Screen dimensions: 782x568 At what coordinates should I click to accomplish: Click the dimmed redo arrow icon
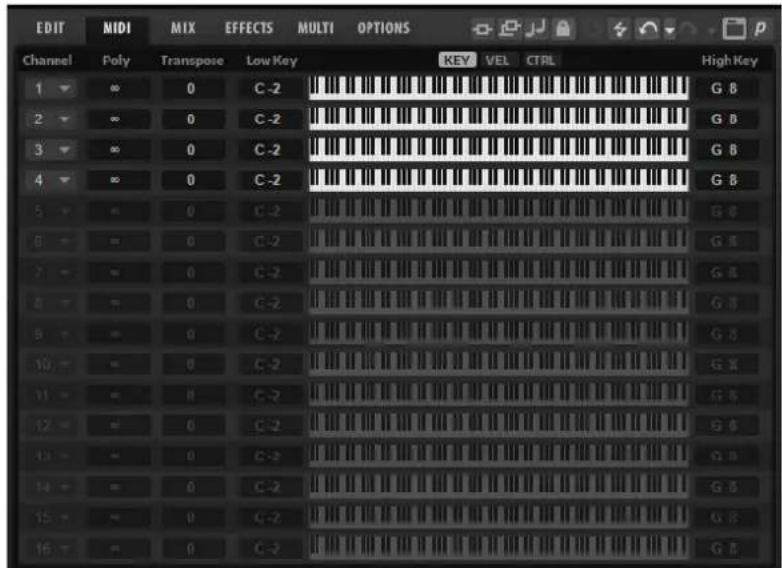pos(688,29)
